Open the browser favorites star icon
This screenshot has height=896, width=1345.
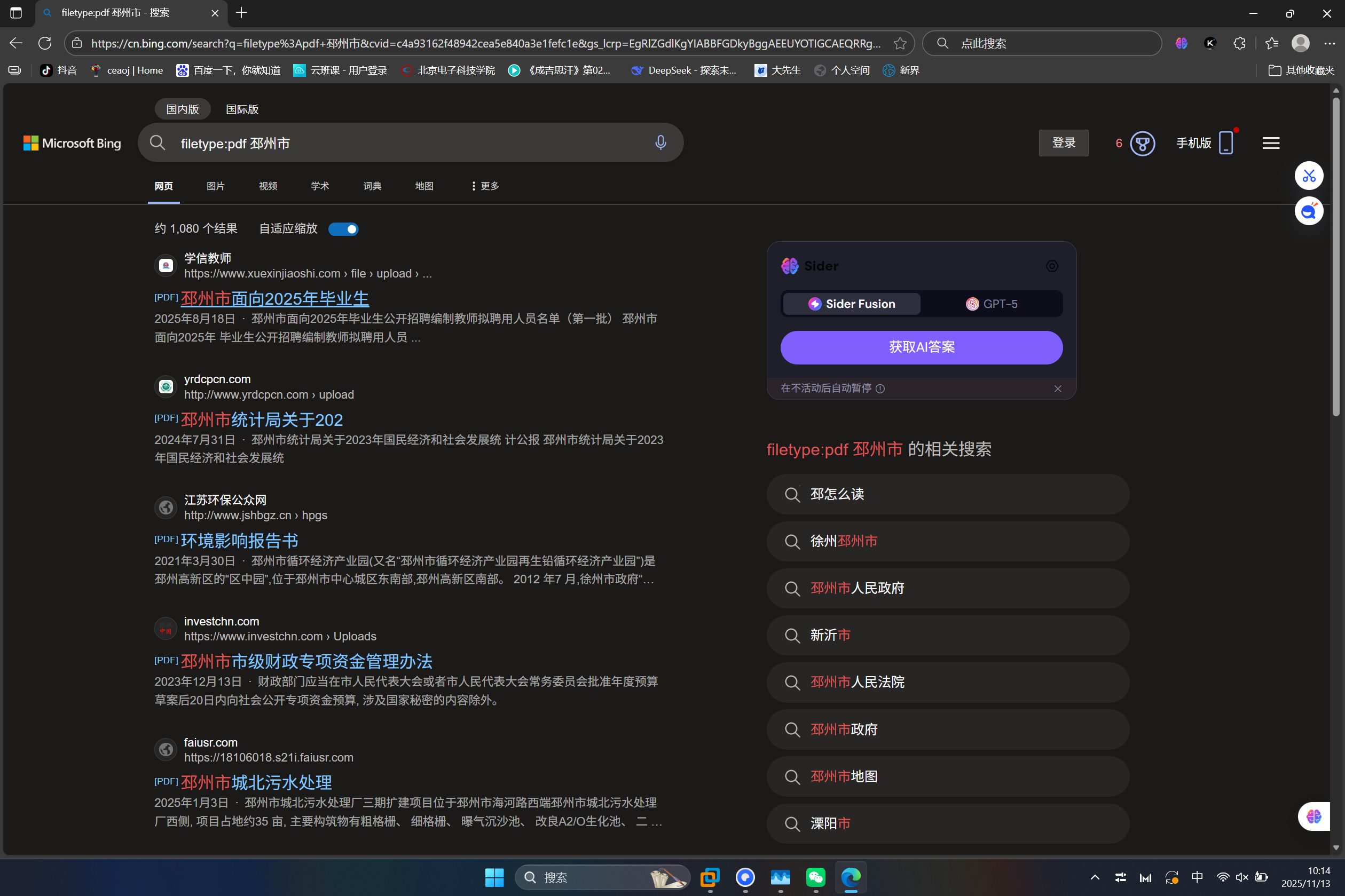click(x=1271, y=43)
